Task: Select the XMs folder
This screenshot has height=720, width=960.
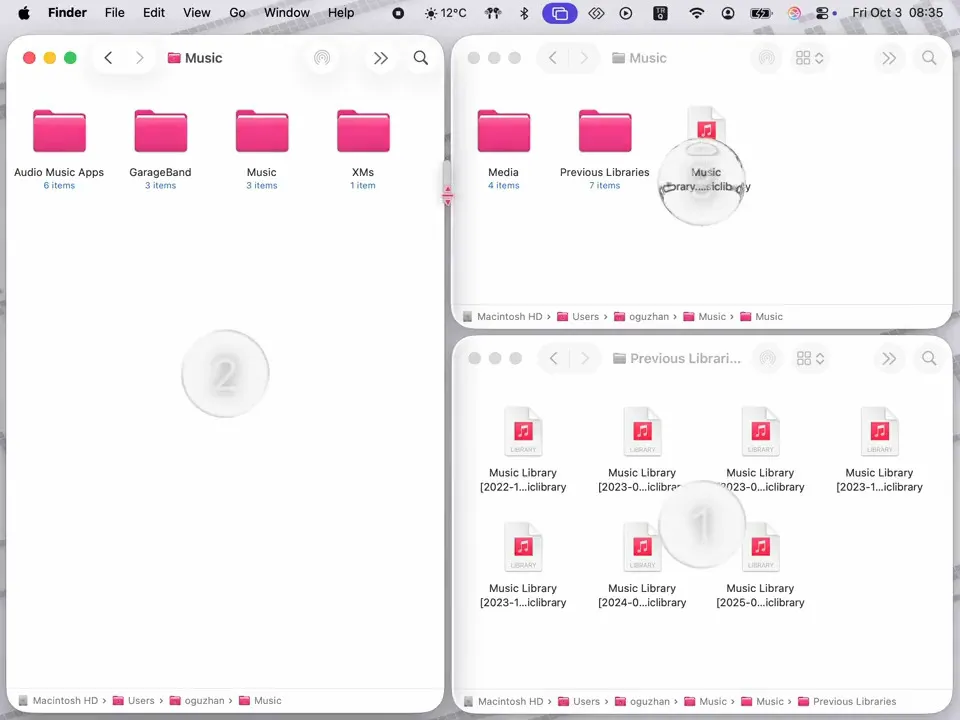Action: (363, 133)
